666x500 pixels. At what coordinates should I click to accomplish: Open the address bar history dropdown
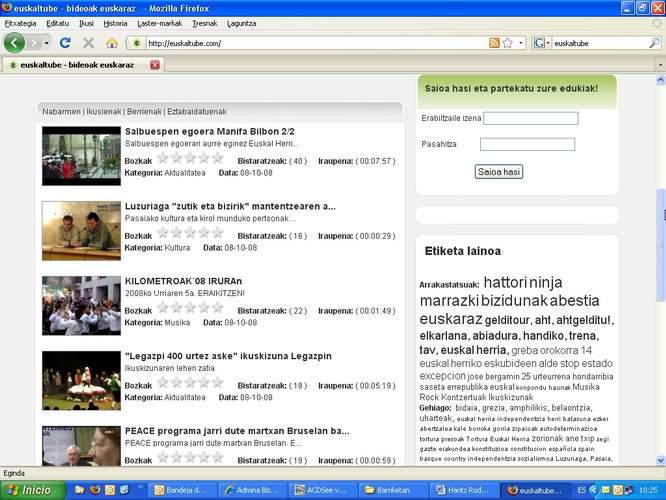pos(521,43)
